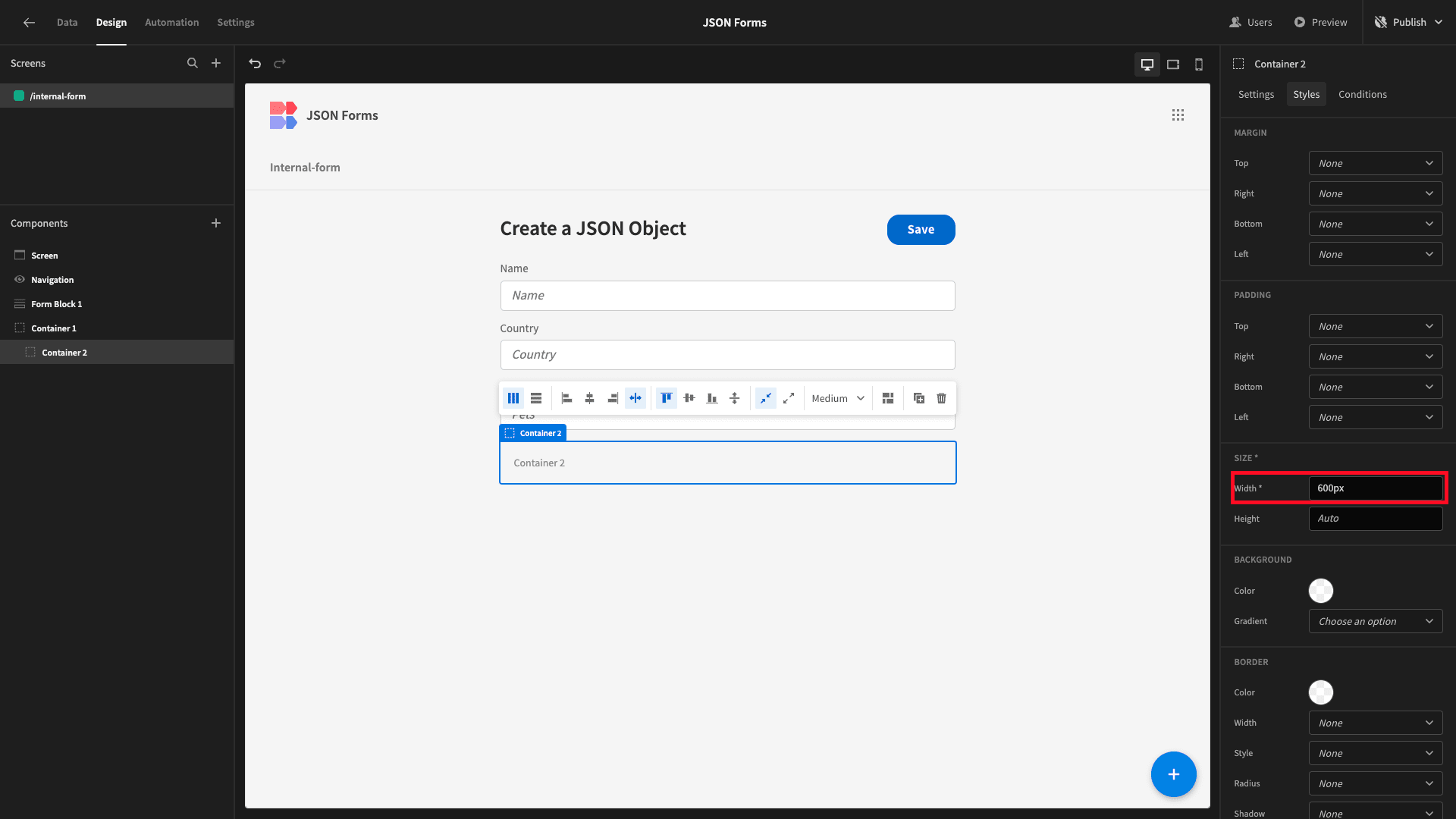Open the Medium gap dropdown
This screenshot has width=1456, height=819.
click(x=838, y=398)
